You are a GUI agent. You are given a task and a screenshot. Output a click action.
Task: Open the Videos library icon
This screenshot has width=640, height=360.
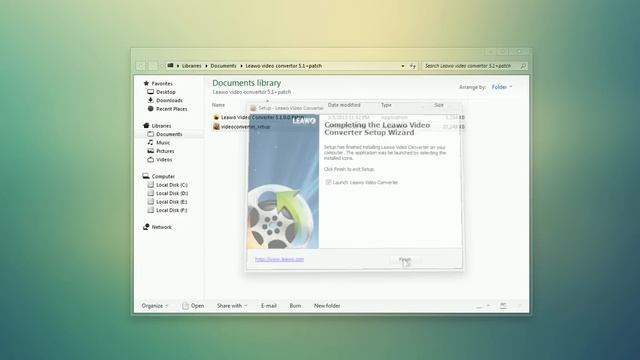[151, 160]
